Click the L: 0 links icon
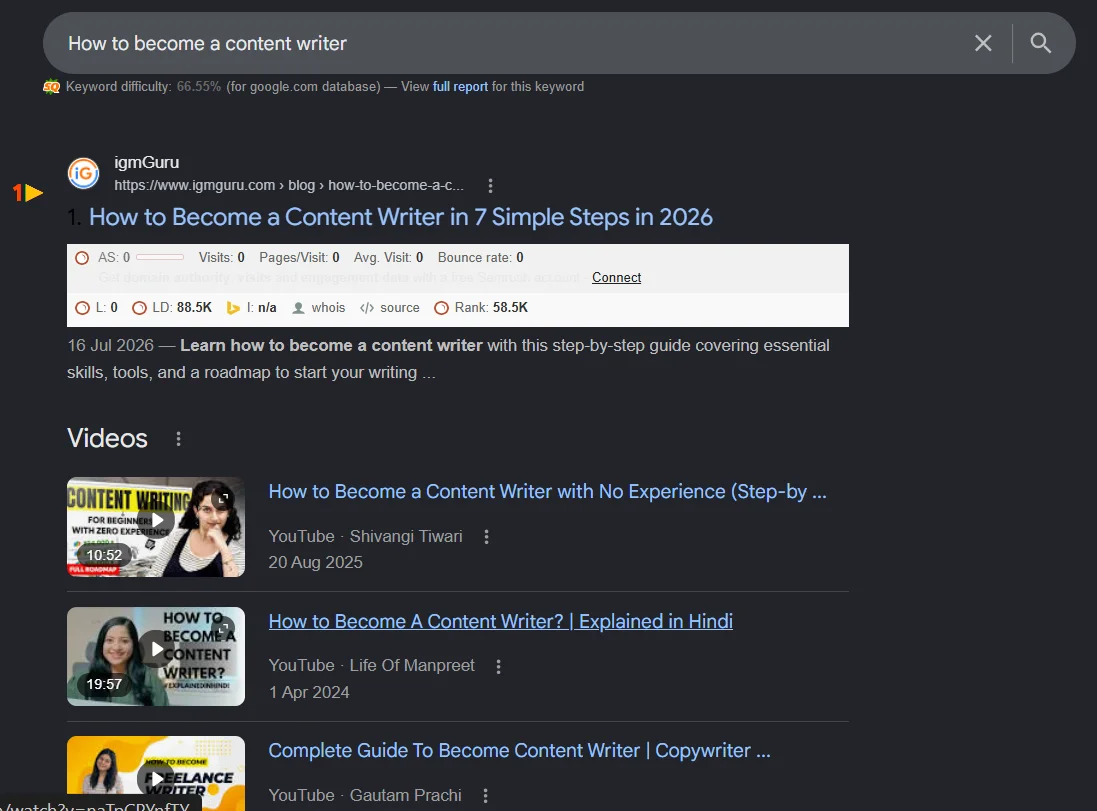1097x811 pixels. pos(82,308)
